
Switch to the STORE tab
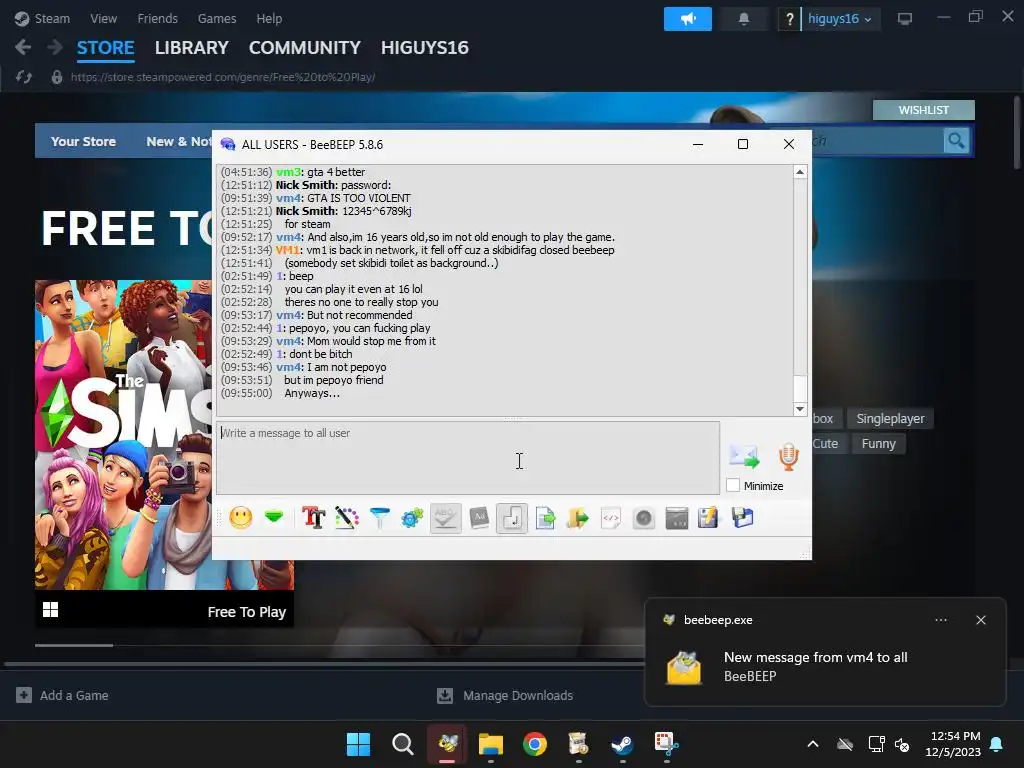[106, 48]
